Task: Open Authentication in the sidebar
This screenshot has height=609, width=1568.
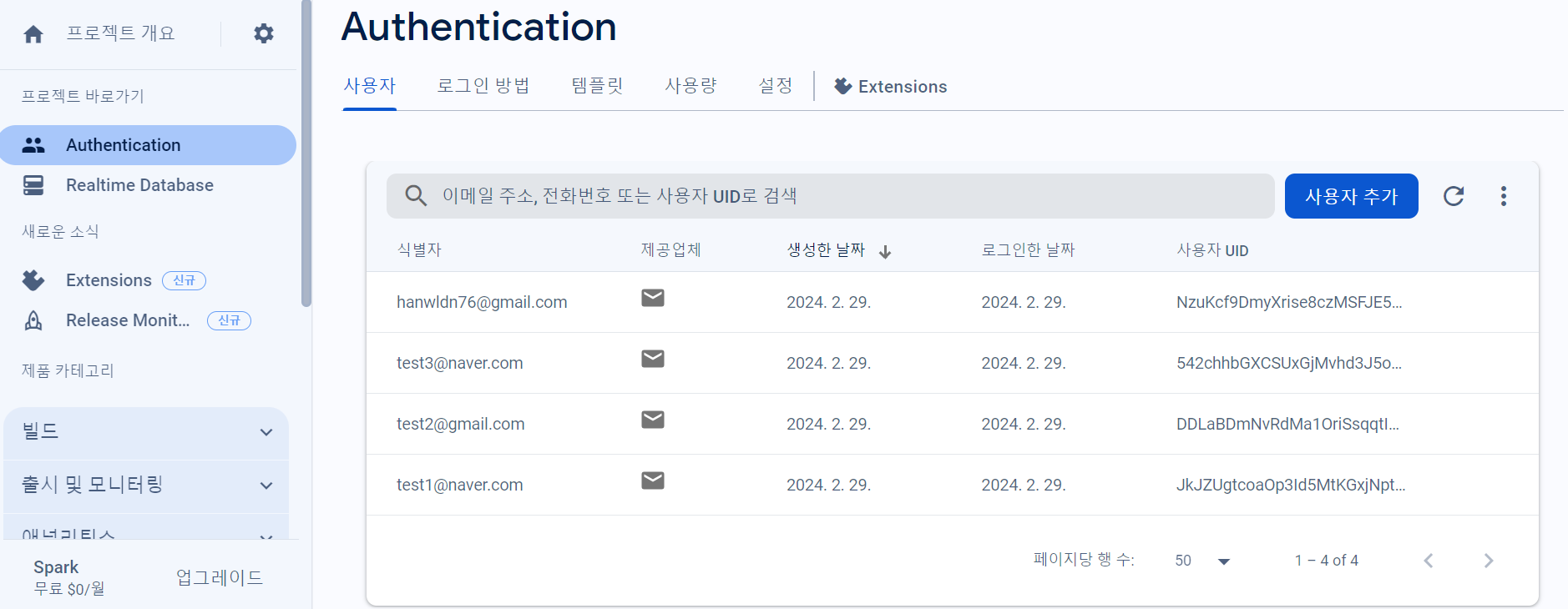Action: (x=148, y=145)
